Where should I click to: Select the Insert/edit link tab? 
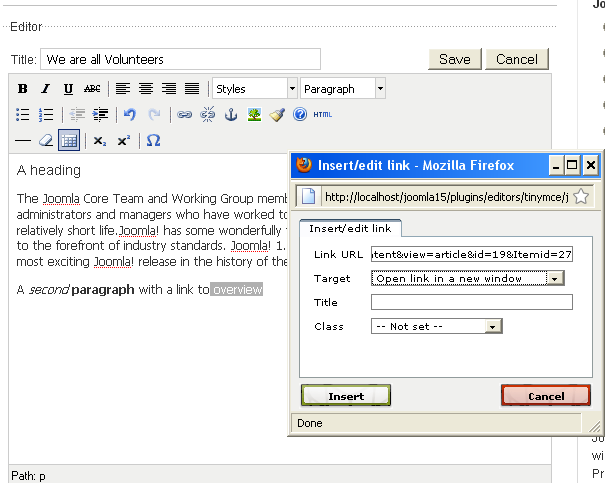pos(351,229)
